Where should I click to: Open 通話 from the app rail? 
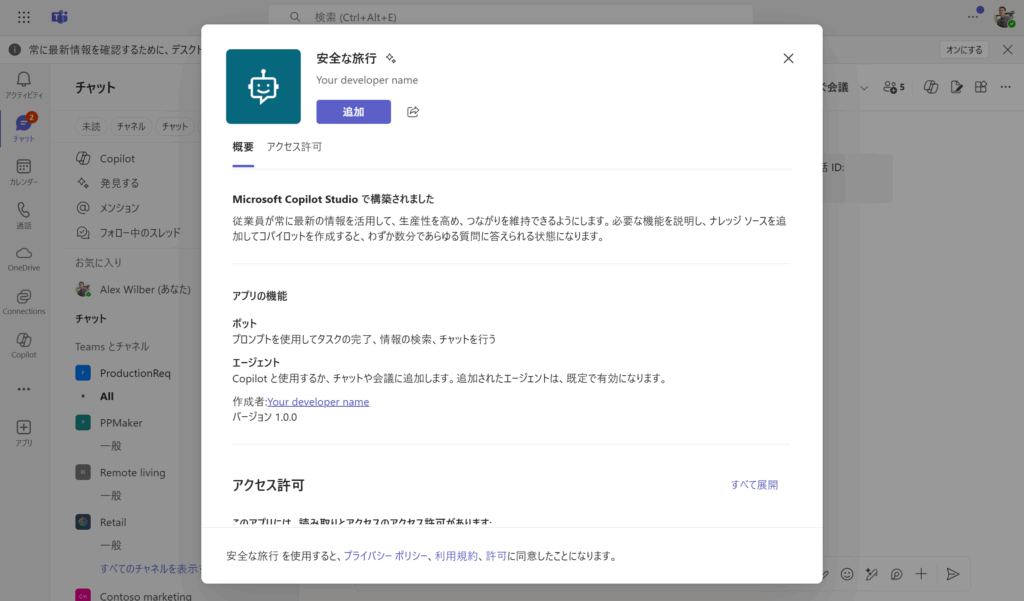click(24, 215)
